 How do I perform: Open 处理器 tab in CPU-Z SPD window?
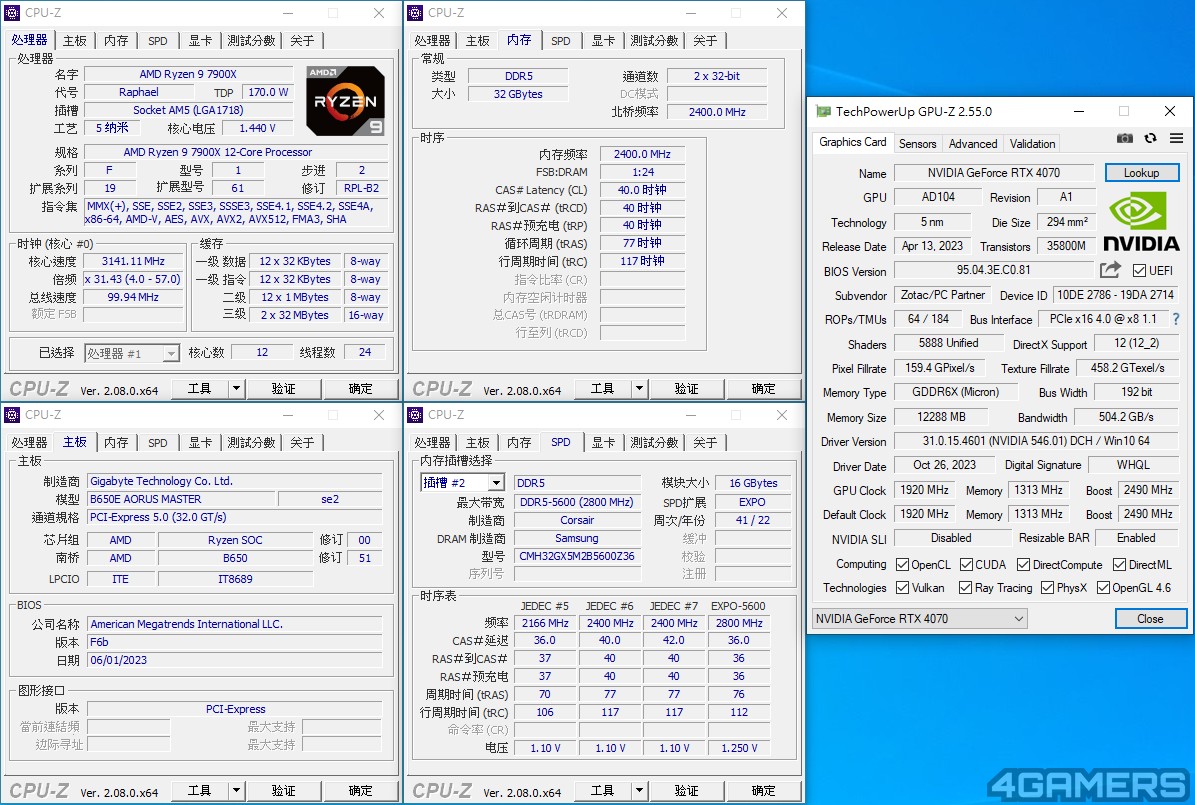pyautogui.click(x=432, y=442)
